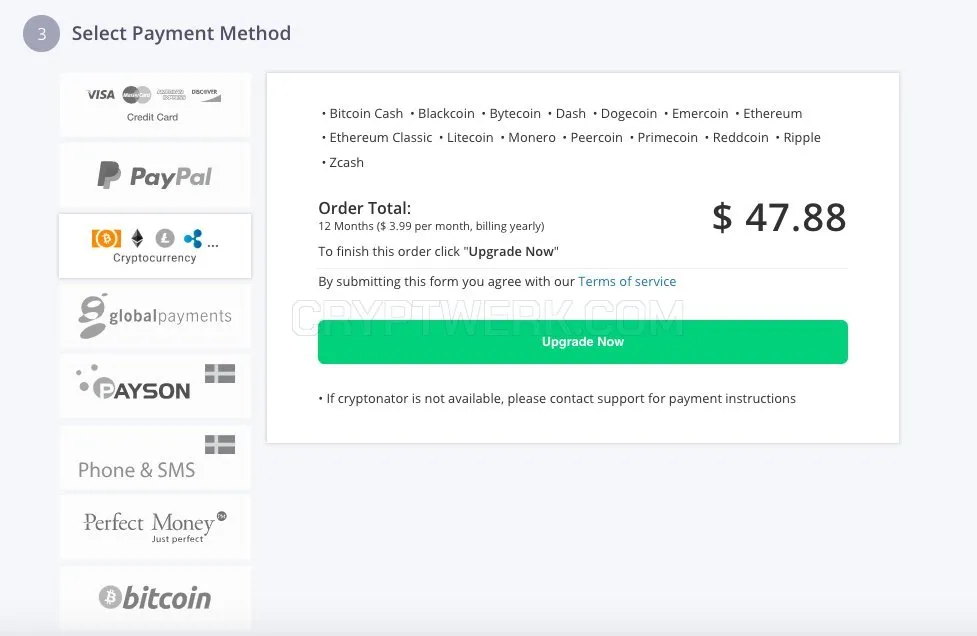The height and width of the screenshot is (636, 977).
Task: Select the Visa logo in Credit Card option
Action: point(101,95)
